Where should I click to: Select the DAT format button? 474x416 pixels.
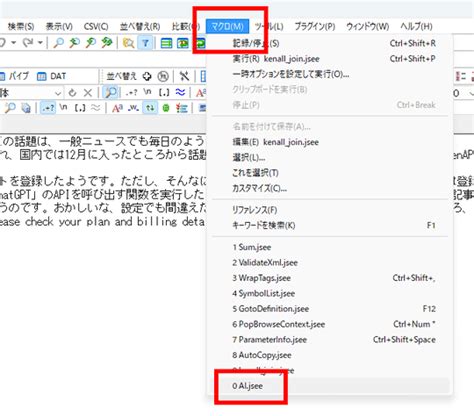point(52,76)
